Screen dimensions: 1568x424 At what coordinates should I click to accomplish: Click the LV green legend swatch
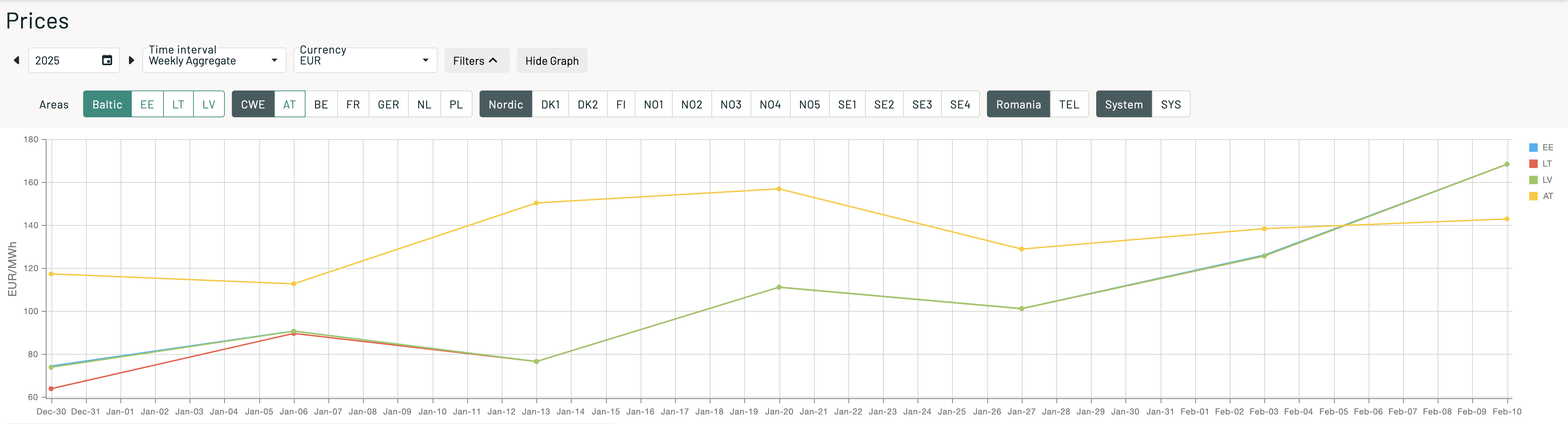[1533, 180]
